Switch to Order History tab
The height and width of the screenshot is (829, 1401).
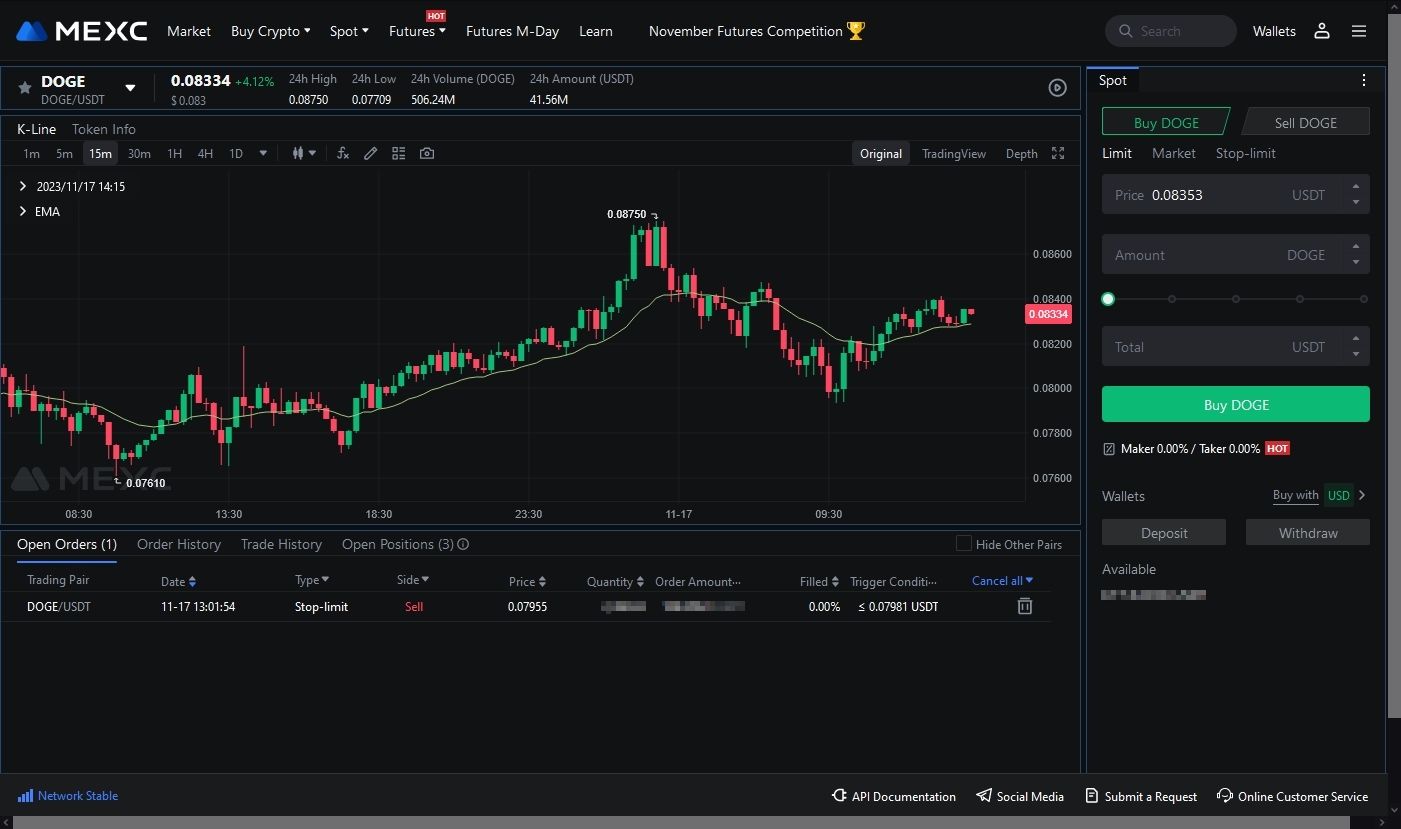[x=179, y=544]
